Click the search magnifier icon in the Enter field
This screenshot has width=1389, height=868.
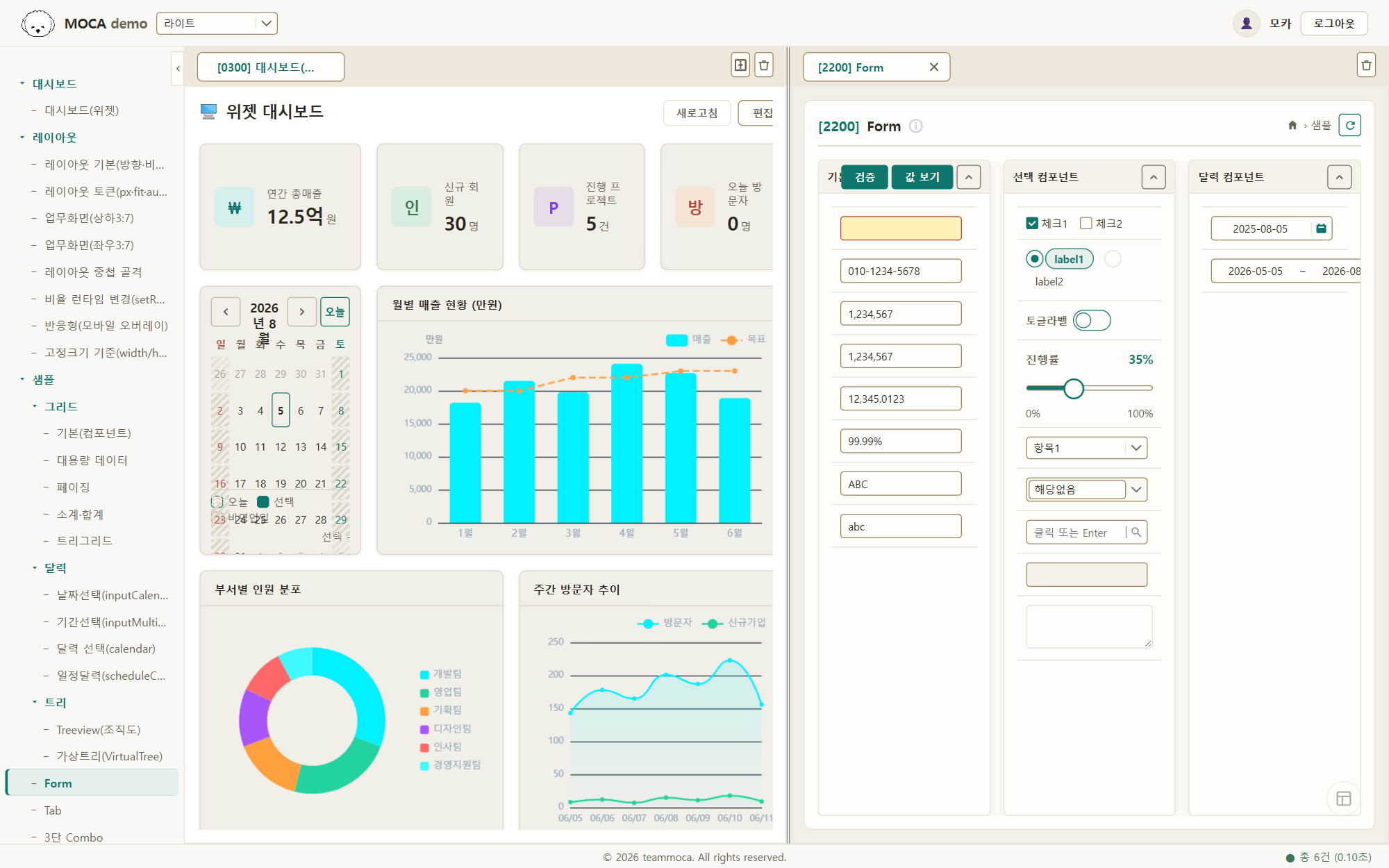pyautogui.click(x=1136, y=532)
